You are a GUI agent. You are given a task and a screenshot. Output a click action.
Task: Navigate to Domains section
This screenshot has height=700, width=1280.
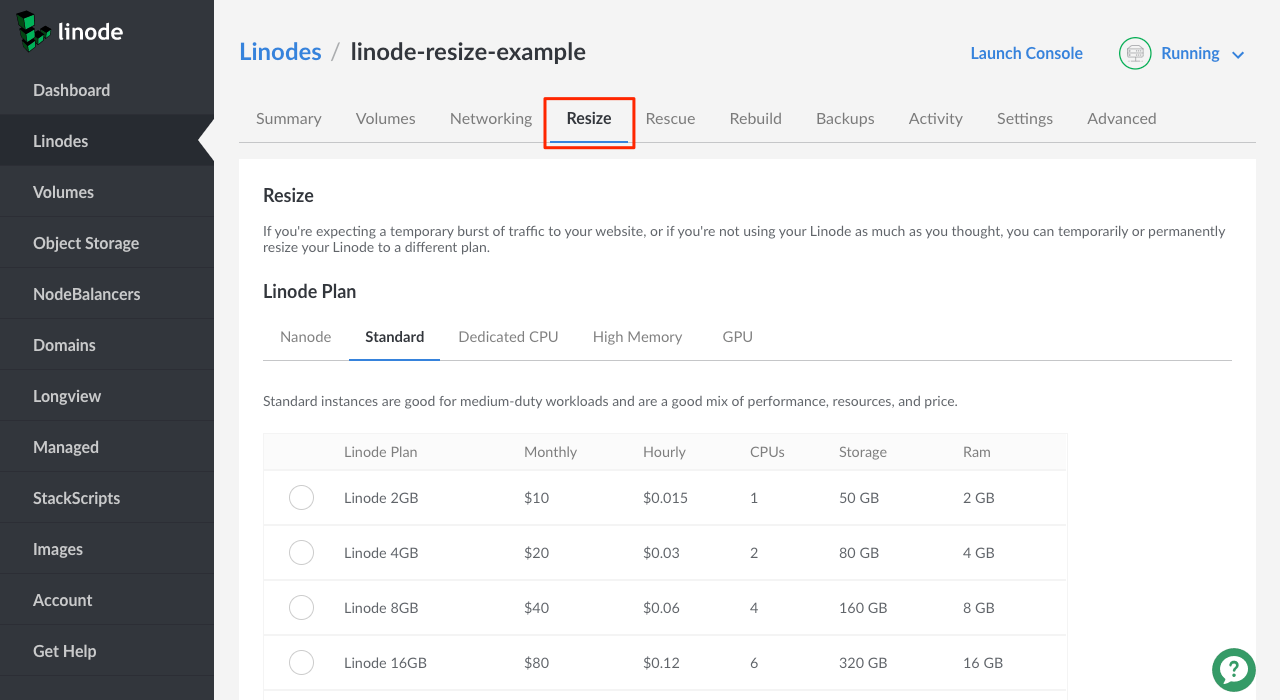pyautogui.click(x=64, y=344)
